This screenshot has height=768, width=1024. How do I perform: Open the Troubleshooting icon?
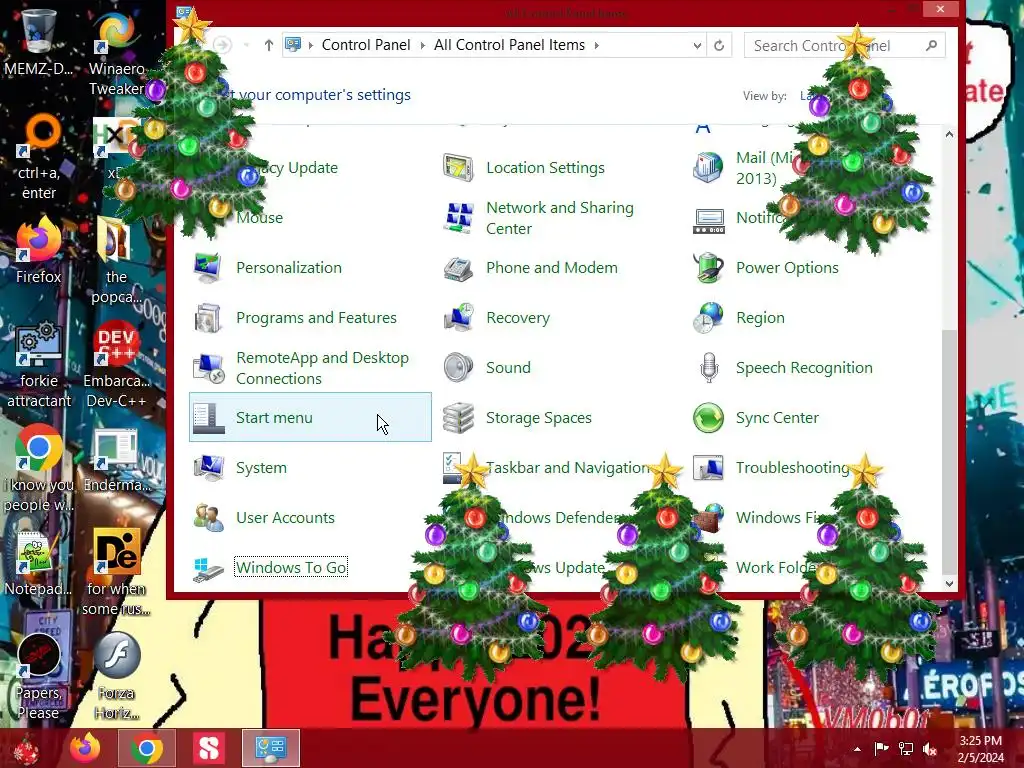708,468
